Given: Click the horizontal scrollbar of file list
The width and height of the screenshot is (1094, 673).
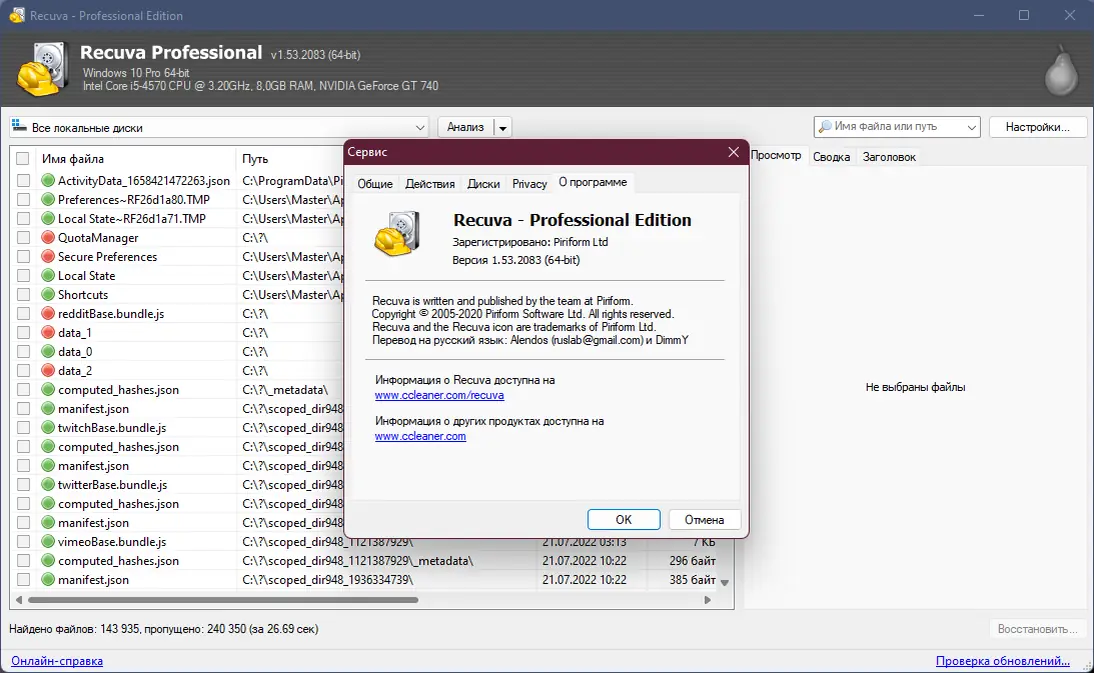Looking at the screenshot, I should 223,600.
